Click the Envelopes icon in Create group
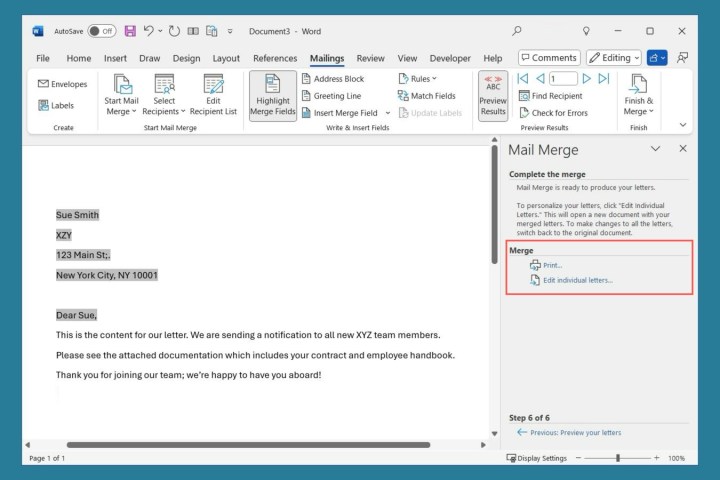720x480 pixels. pos(44,84)
